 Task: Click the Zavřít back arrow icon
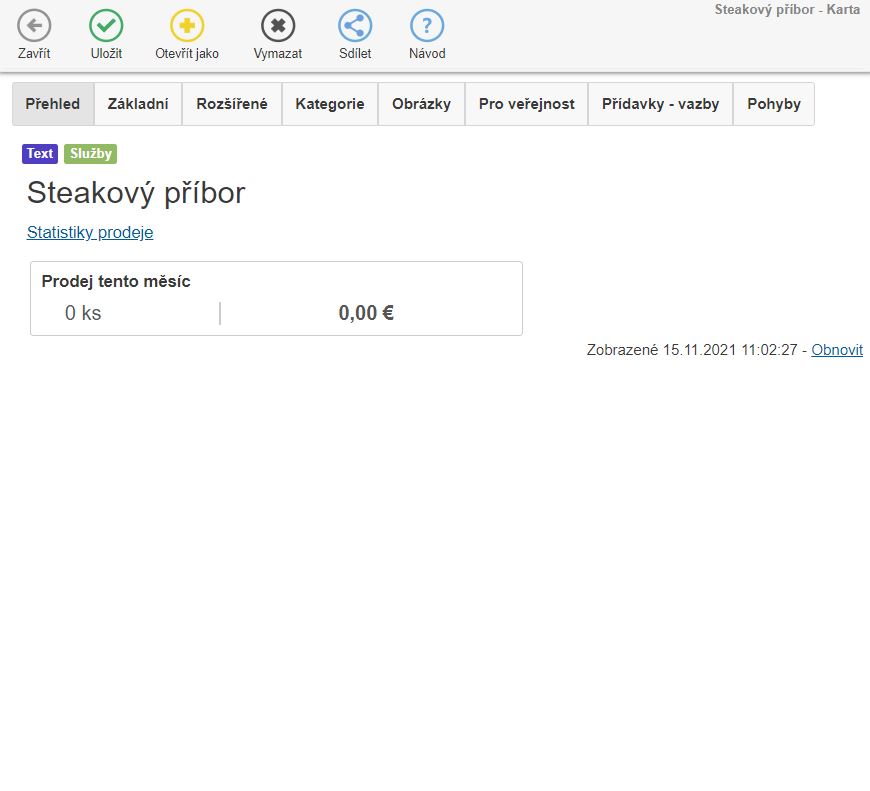coord(34,26)
